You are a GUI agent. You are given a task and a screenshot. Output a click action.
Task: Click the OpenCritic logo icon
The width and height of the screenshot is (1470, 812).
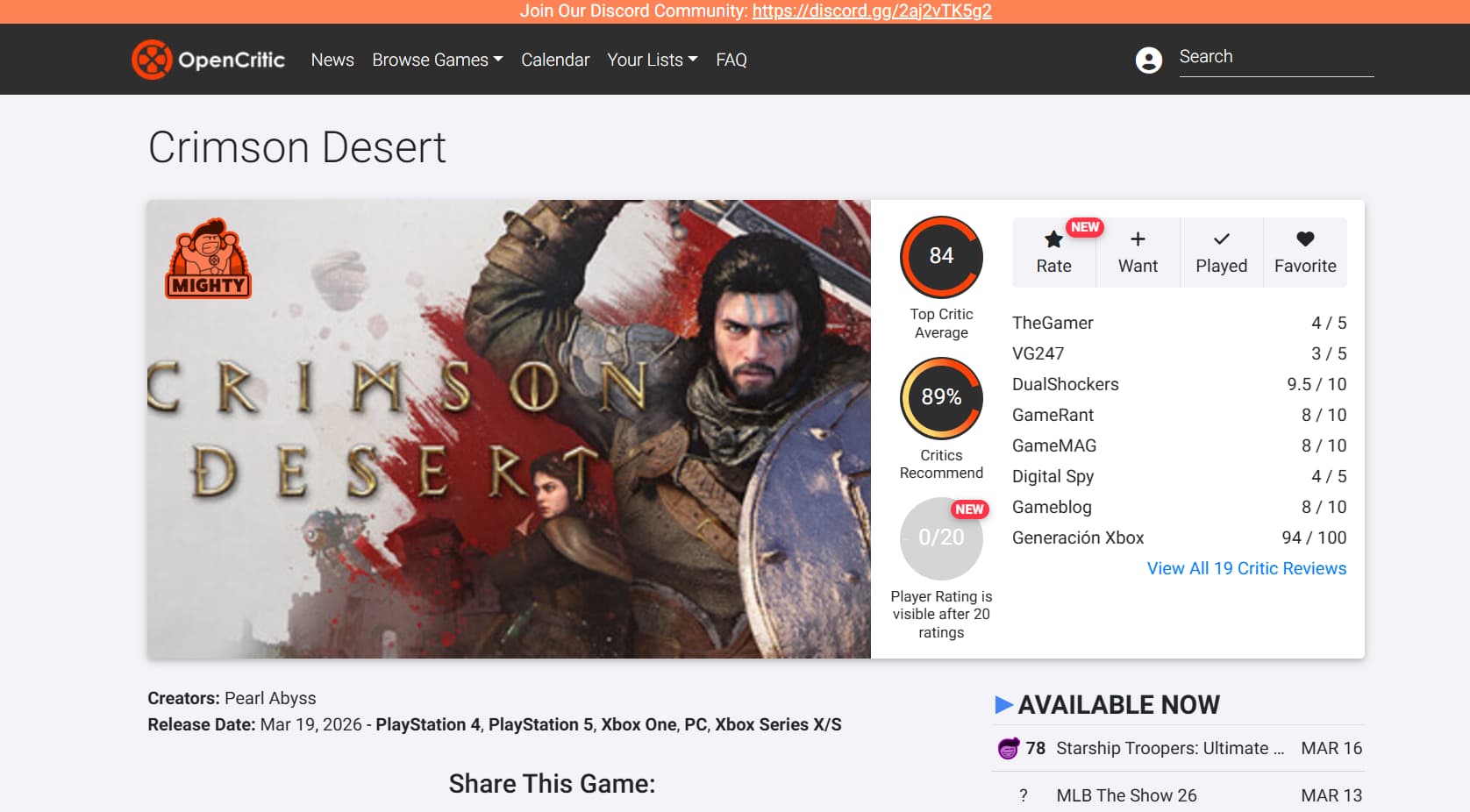point(152,60)
